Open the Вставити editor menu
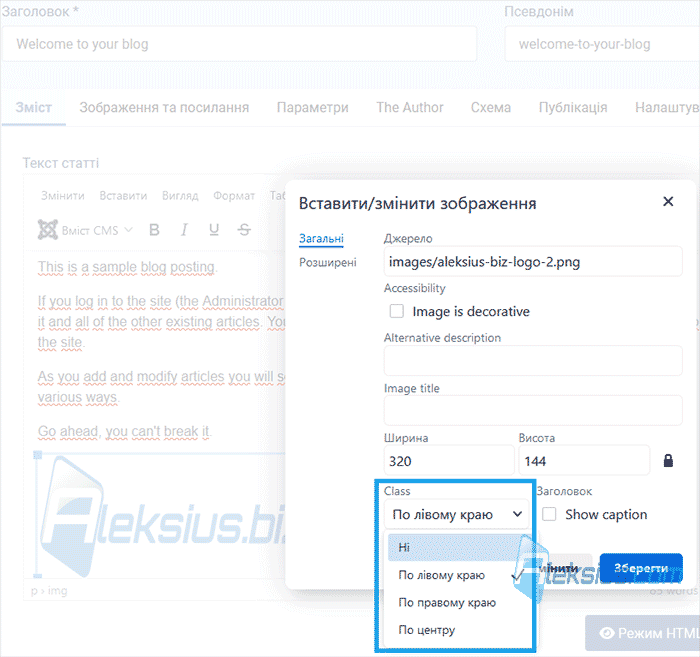The height and width of the screenshot is (657, 700). click(123, 195)
